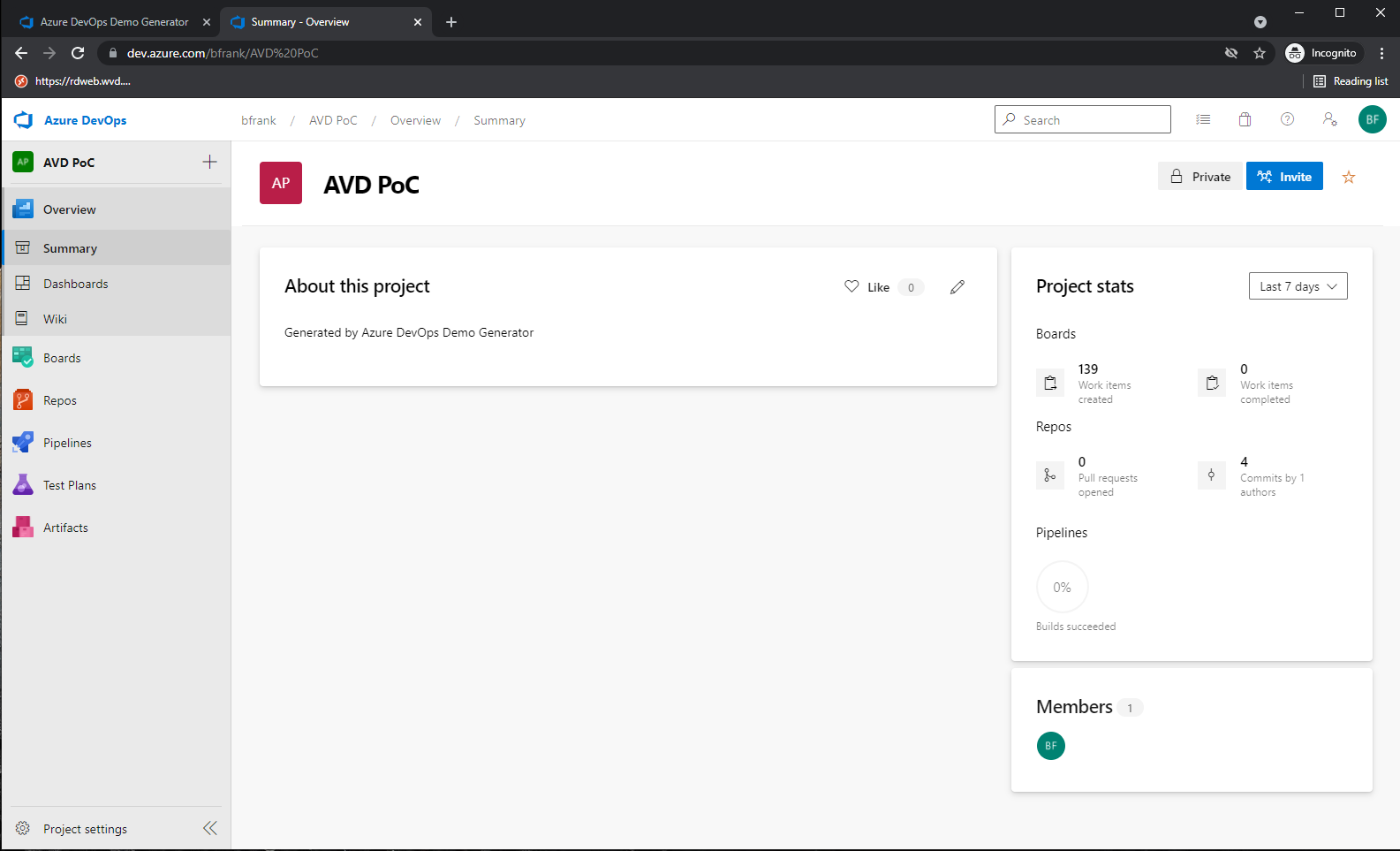Click the Azure DevOps logo icon
The image size is (1400, 851).
[x=24, y=120]
